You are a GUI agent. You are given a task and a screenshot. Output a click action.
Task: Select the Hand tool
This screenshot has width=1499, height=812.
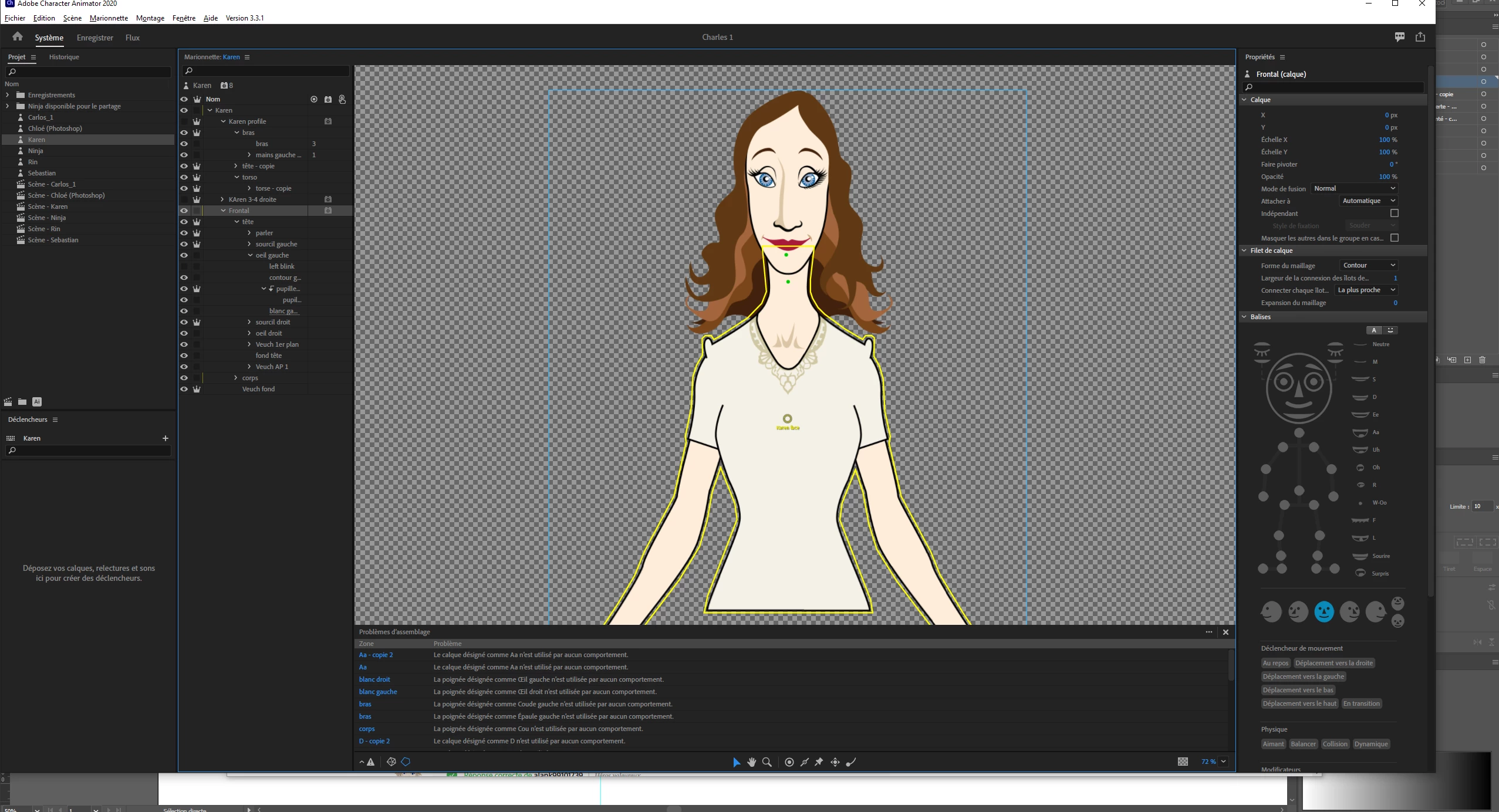tap(751, 762)
